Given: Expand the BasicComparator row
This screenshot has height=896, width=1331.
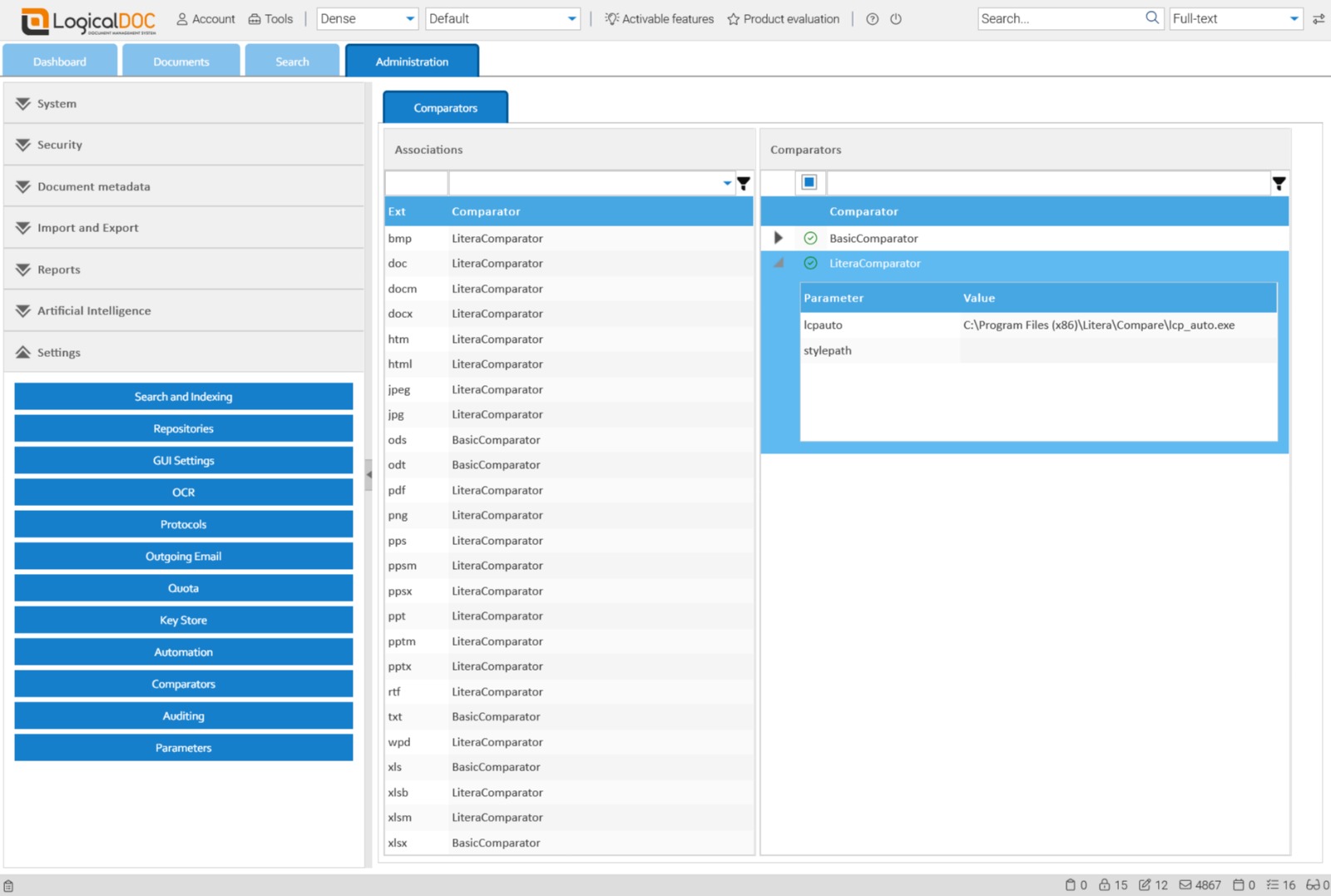Looking at the screenshot, I should pos(779,238).
